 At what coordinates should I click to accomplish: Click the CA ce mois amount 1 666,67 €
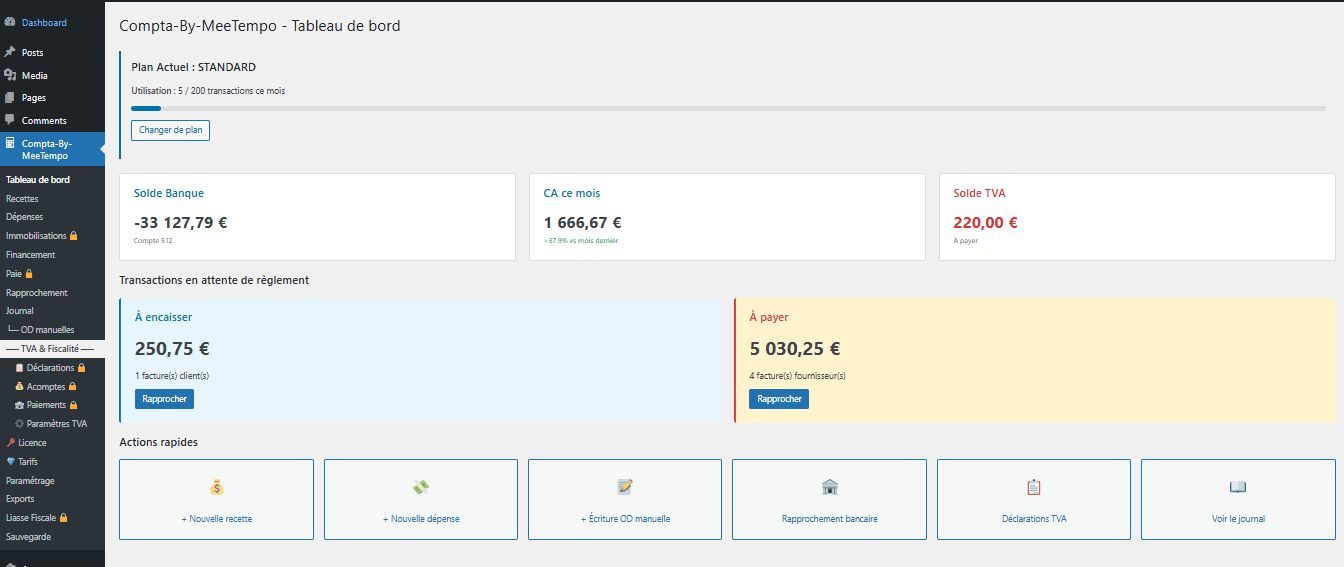[x=583, y=223]
